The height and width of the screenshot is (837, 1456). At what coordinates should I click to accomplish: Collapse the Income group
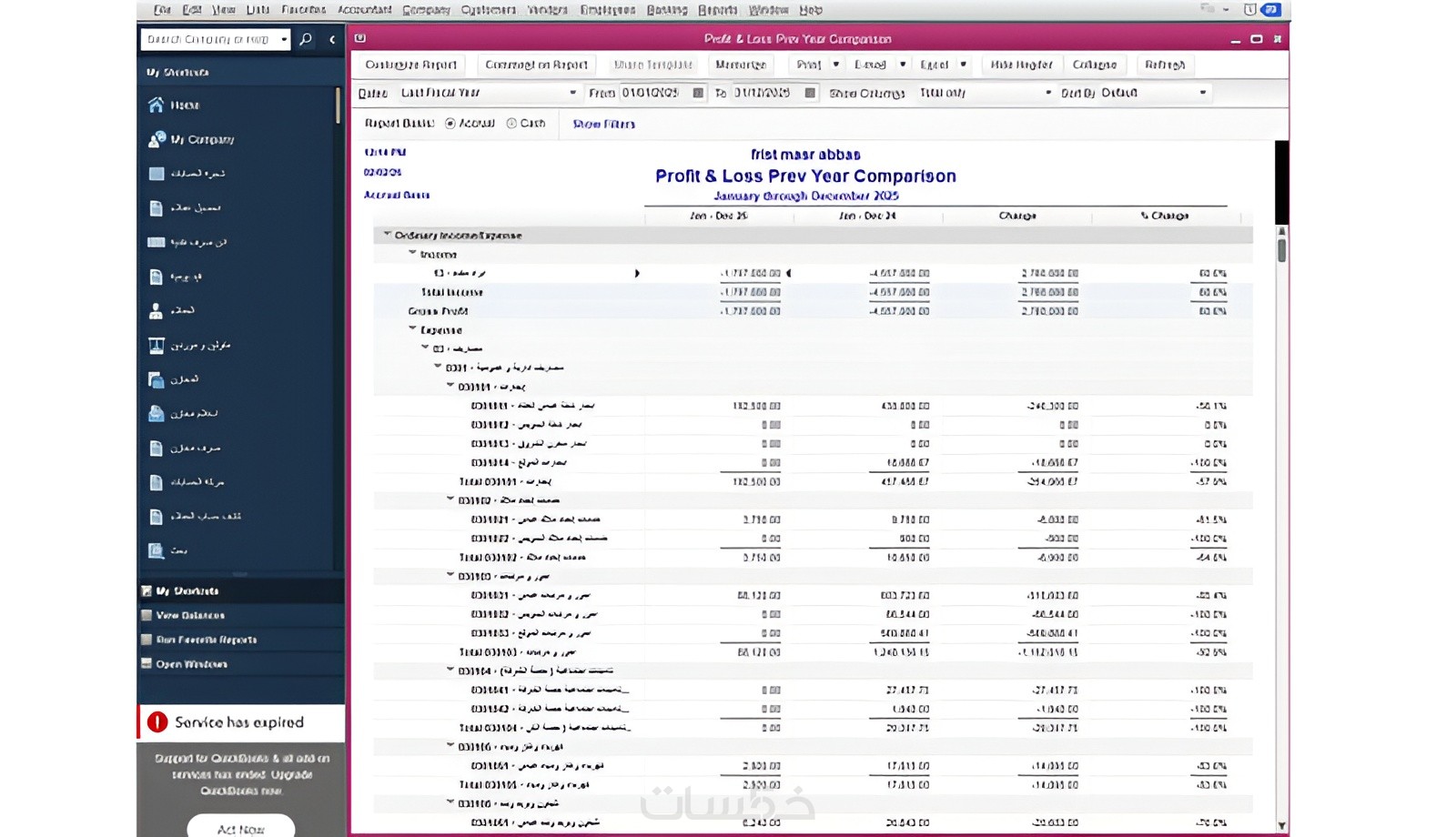coord(412,254)
